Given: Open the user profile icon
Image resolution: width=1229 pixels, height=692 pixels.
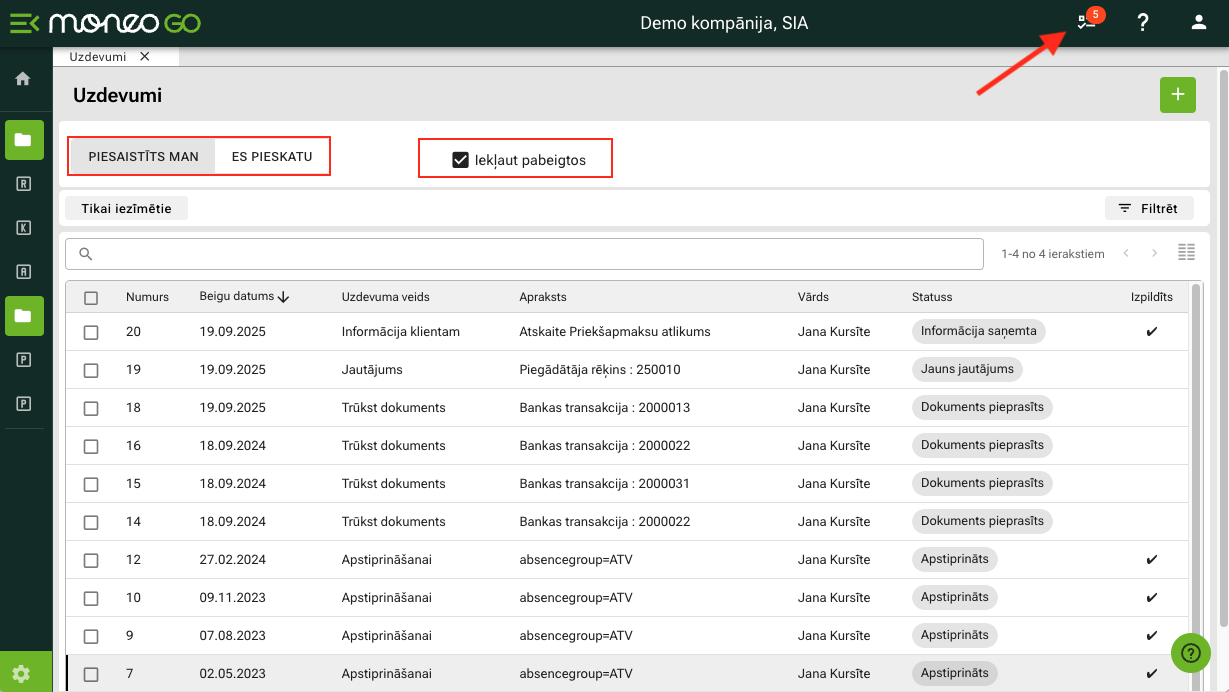Looking at the screenshot, I should click(1199, 22).
